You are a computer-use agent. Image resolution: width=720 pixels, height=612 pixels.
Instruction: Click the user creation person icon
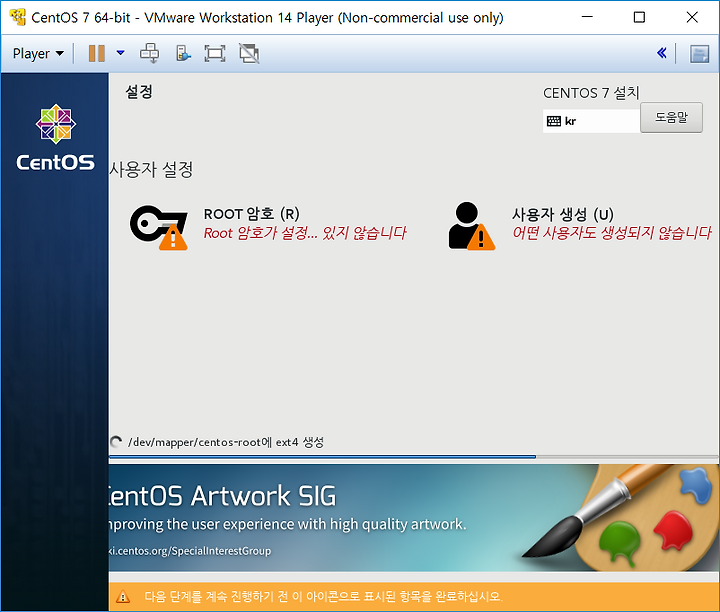point(472,226)
